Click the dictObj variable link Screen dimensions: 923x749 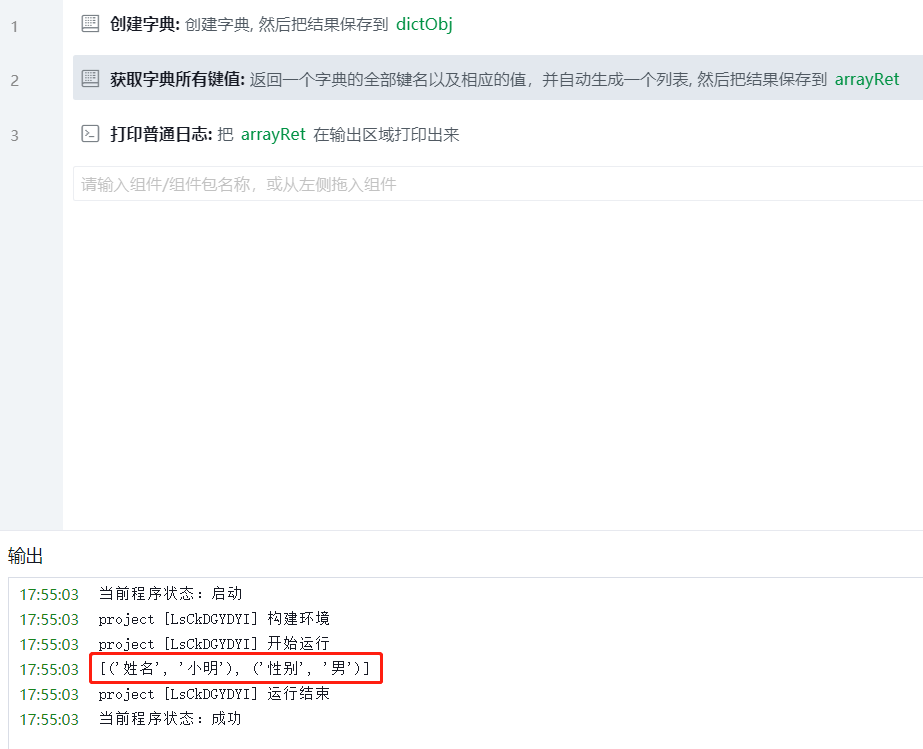(x=424, y=24)
